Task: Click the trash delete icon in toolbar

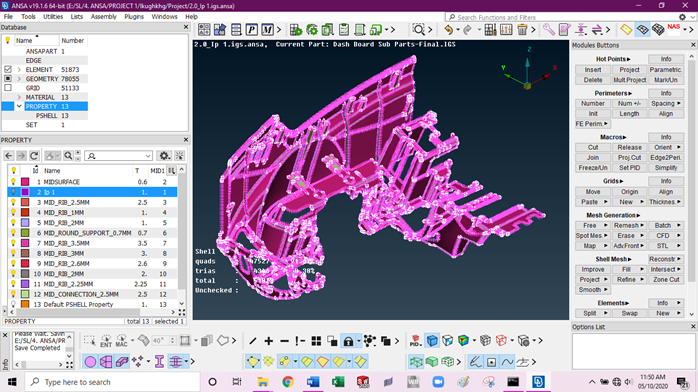Action: pos(522,30)
